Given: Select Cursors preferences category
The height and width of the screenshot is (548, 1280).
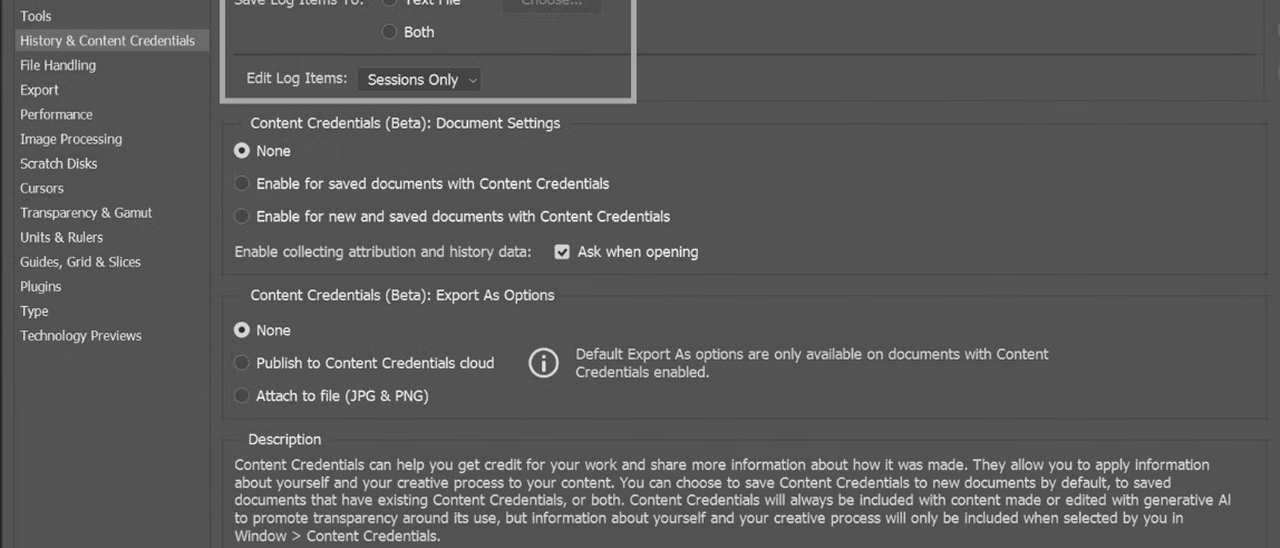Looking at the screenshot, I should point(42,188).
